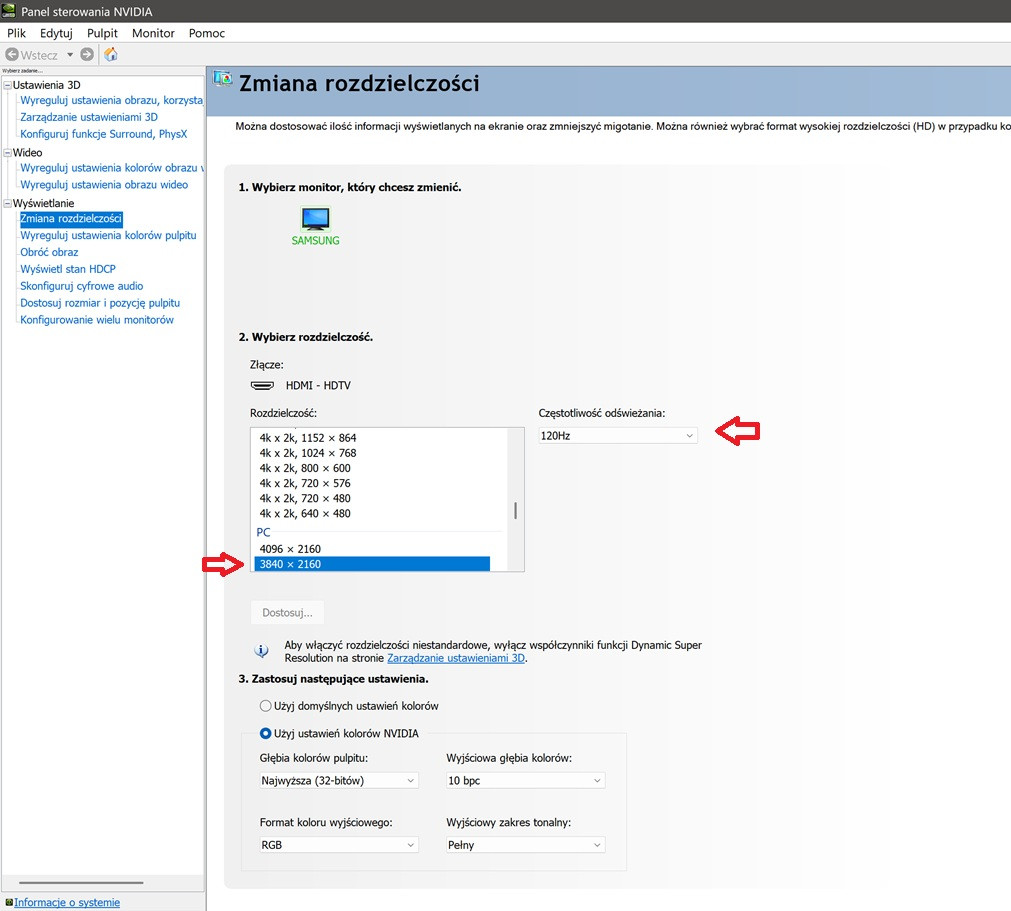Collapse the Wyświetlanie tree node
The width and height of the screenshot is (1011, 911).
pyautogui.click(x=8, y=203)
